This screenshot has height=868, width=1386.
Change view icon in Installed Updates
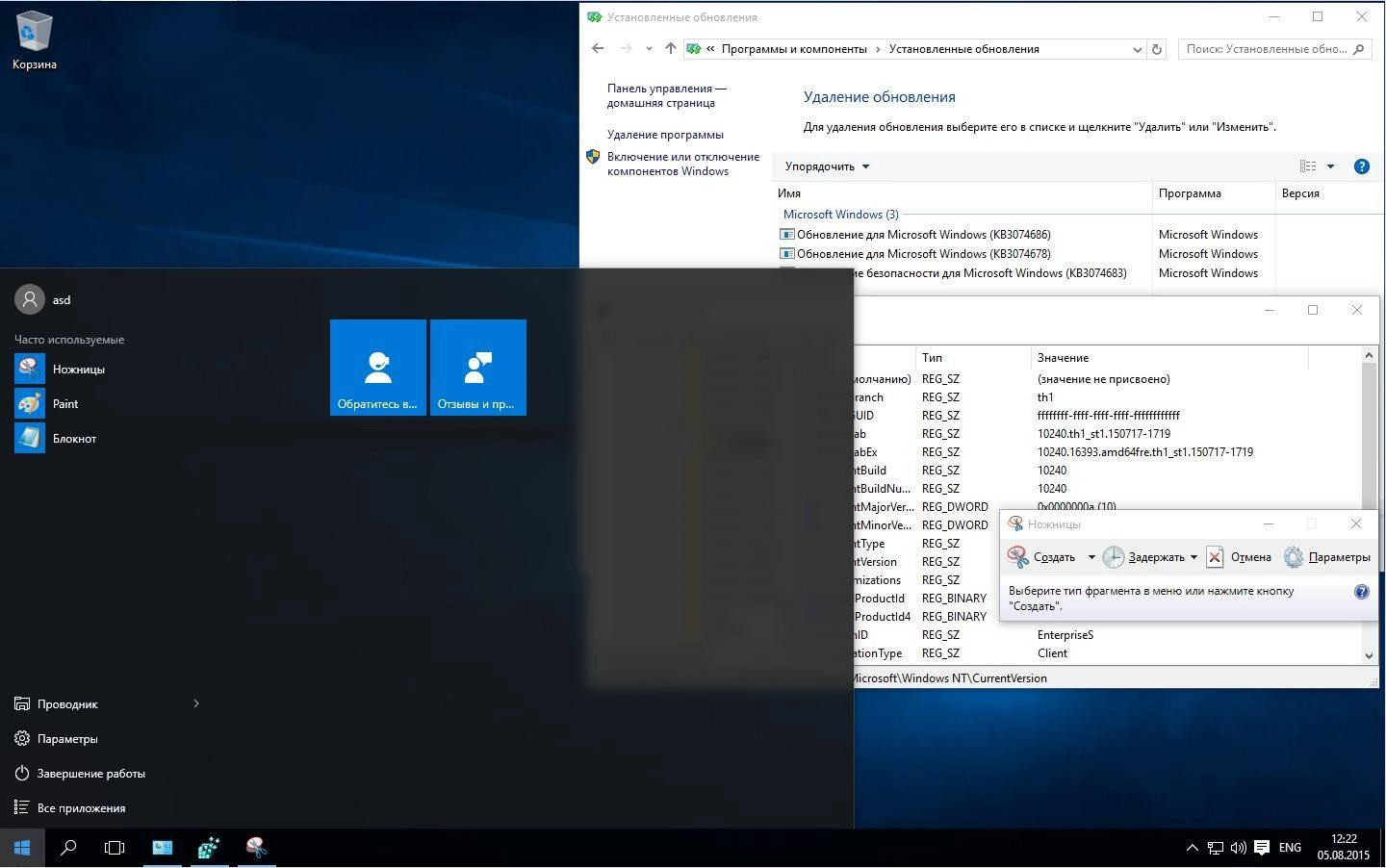[x=1307, y=166]
